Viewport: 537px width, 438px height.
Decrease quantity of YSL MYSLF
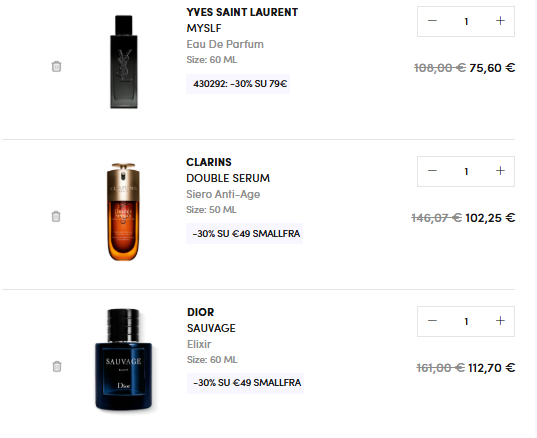pyautogui.click(x=432, y=21)
